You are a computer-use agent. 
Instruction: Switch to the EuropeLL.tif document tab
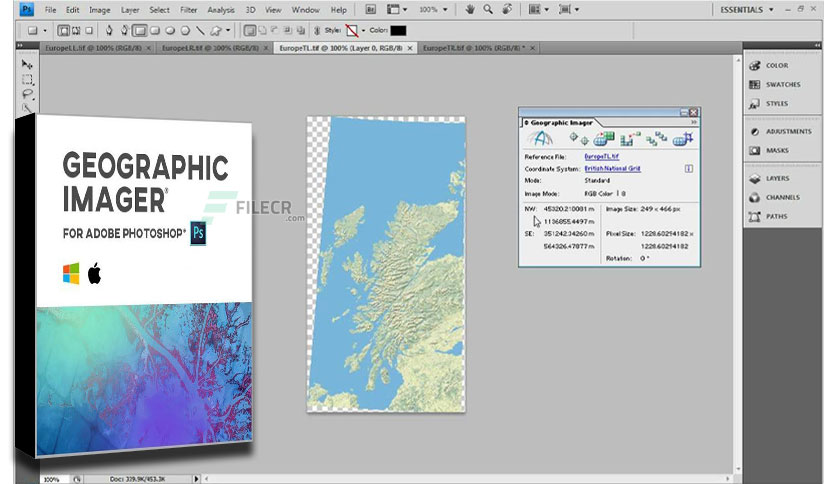tap(94, 48)
